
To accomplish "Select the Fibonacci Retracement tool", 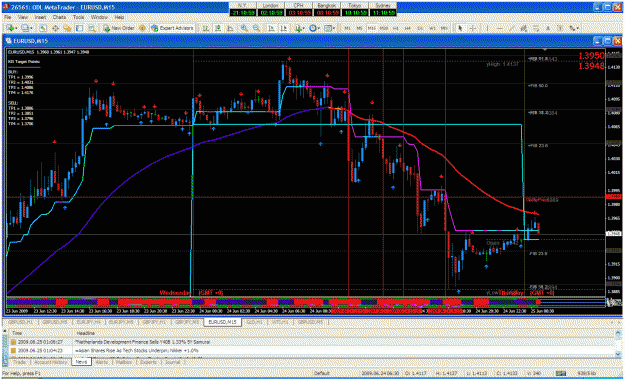I will [x=536, y=28].
